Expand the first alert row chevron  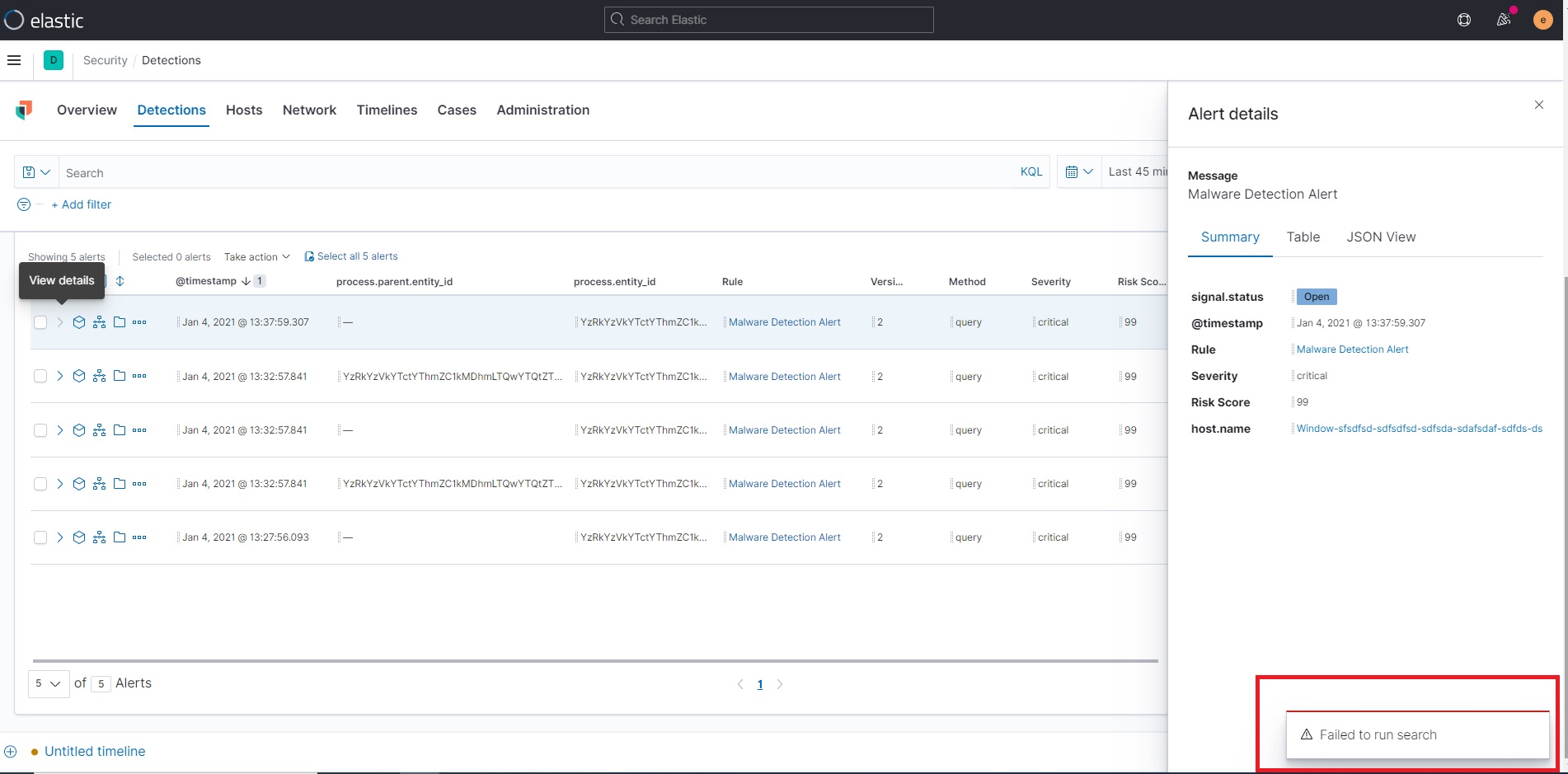pos(59,322)
